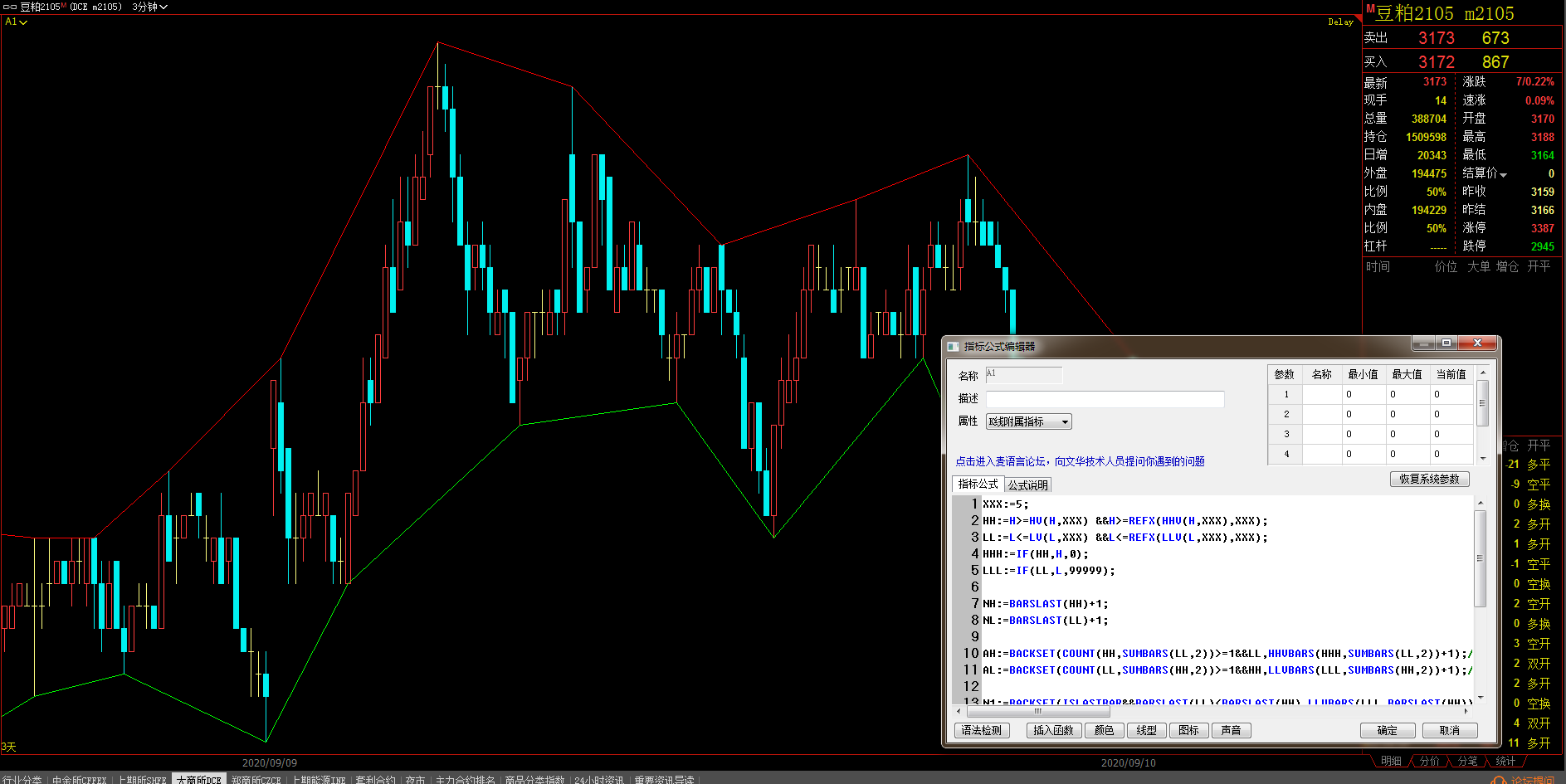Click the 论坛提问 link at bottom right

click(1532, 780)
